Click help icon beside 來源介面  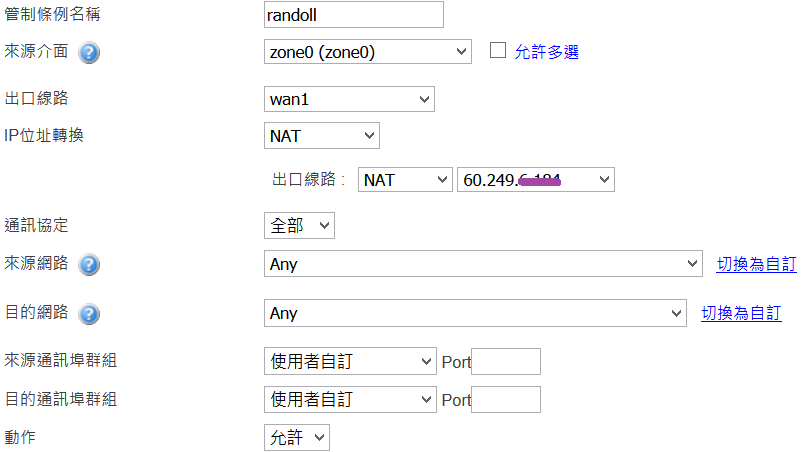[x=89, y=52]
